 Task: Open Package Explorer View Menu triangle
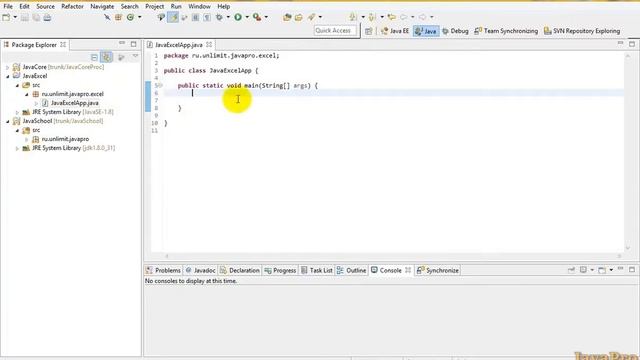coord(135,57)
